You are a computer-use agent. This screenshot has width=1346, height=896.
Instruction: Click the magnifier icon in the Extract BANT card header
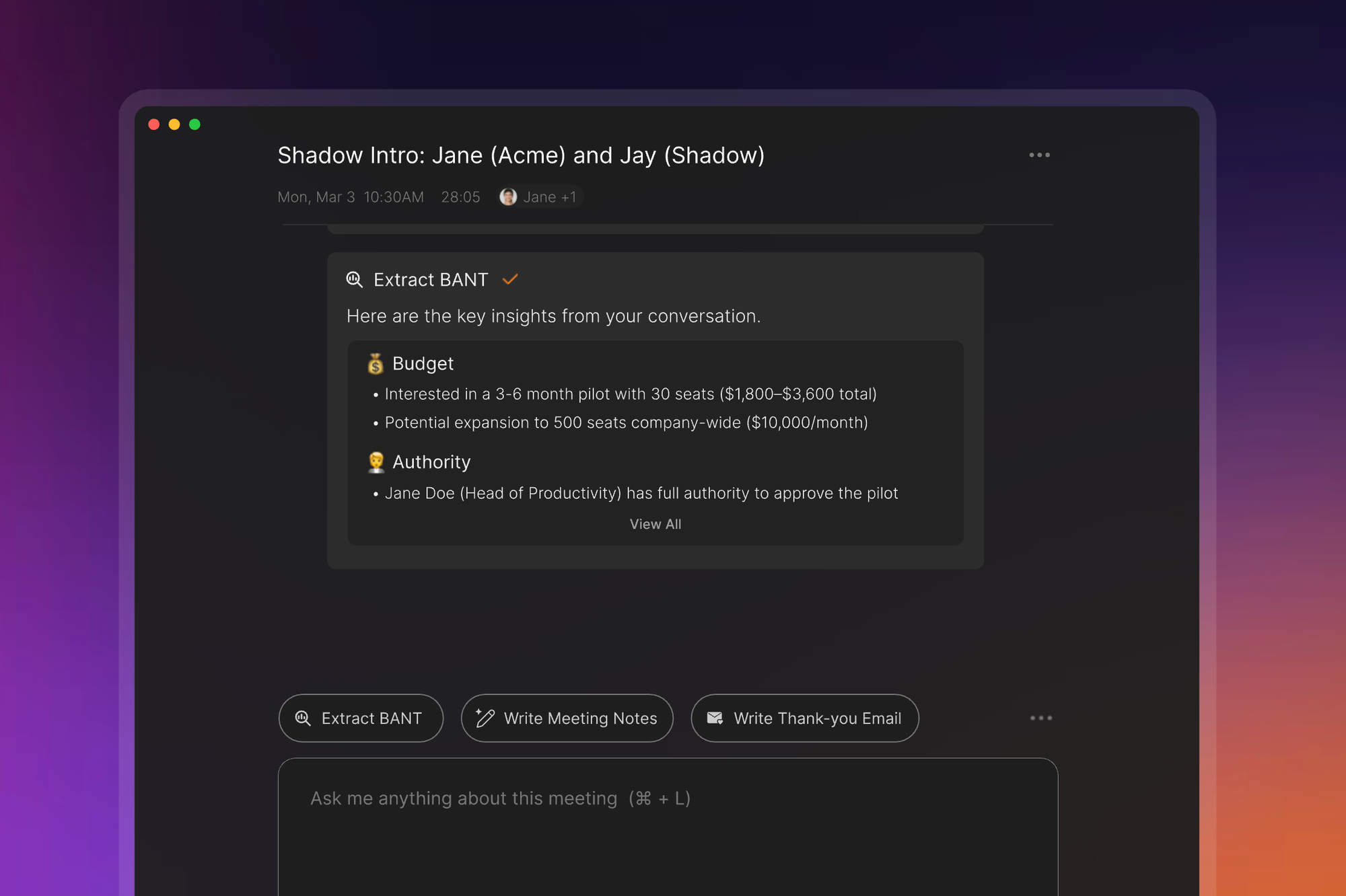pyautogui.click(x=355, y=279)
